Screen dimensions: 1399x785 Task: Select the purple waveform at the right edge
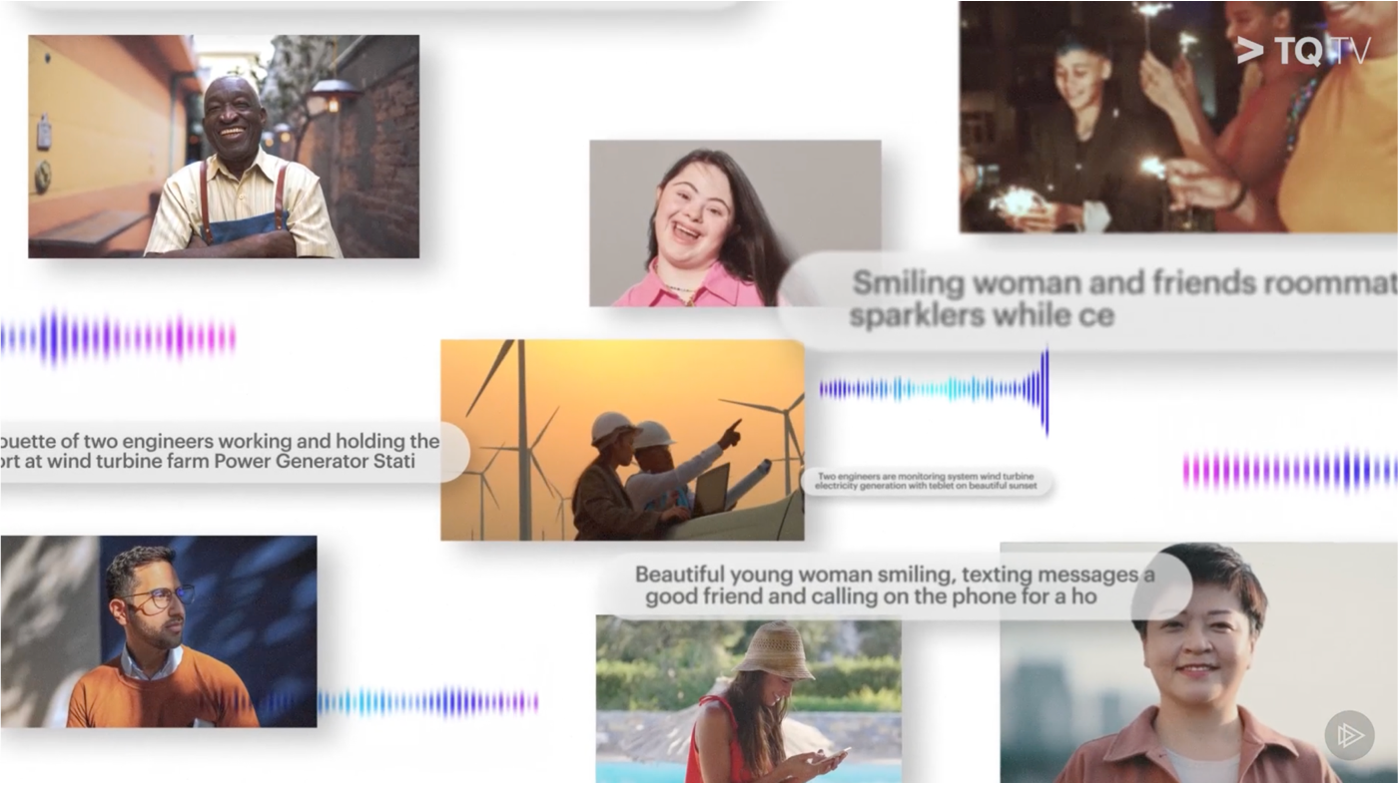(1288, 470)
